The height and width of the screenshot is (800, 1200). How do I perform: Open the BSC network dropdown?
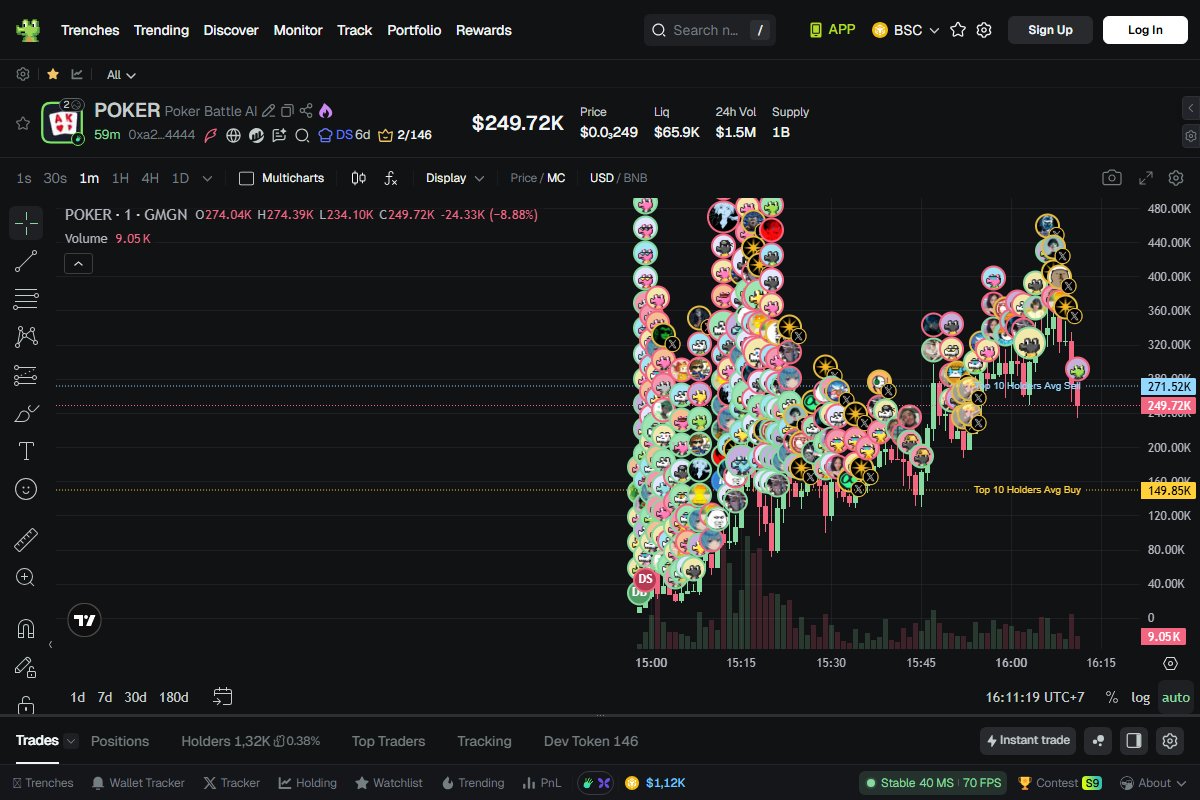coord(906,30)
